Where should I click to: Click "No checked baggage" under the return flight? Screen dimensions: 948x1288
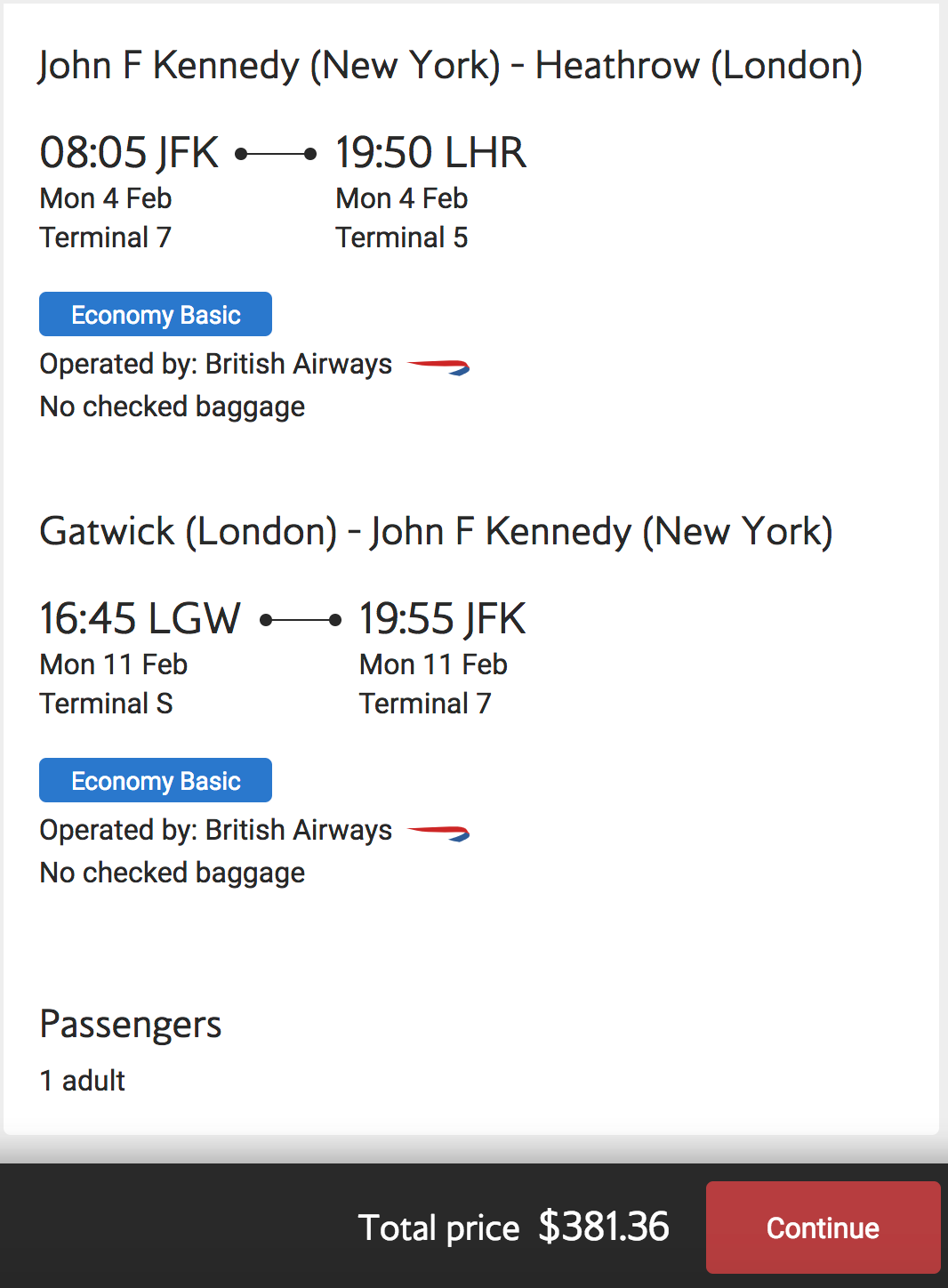coord(173,873)
